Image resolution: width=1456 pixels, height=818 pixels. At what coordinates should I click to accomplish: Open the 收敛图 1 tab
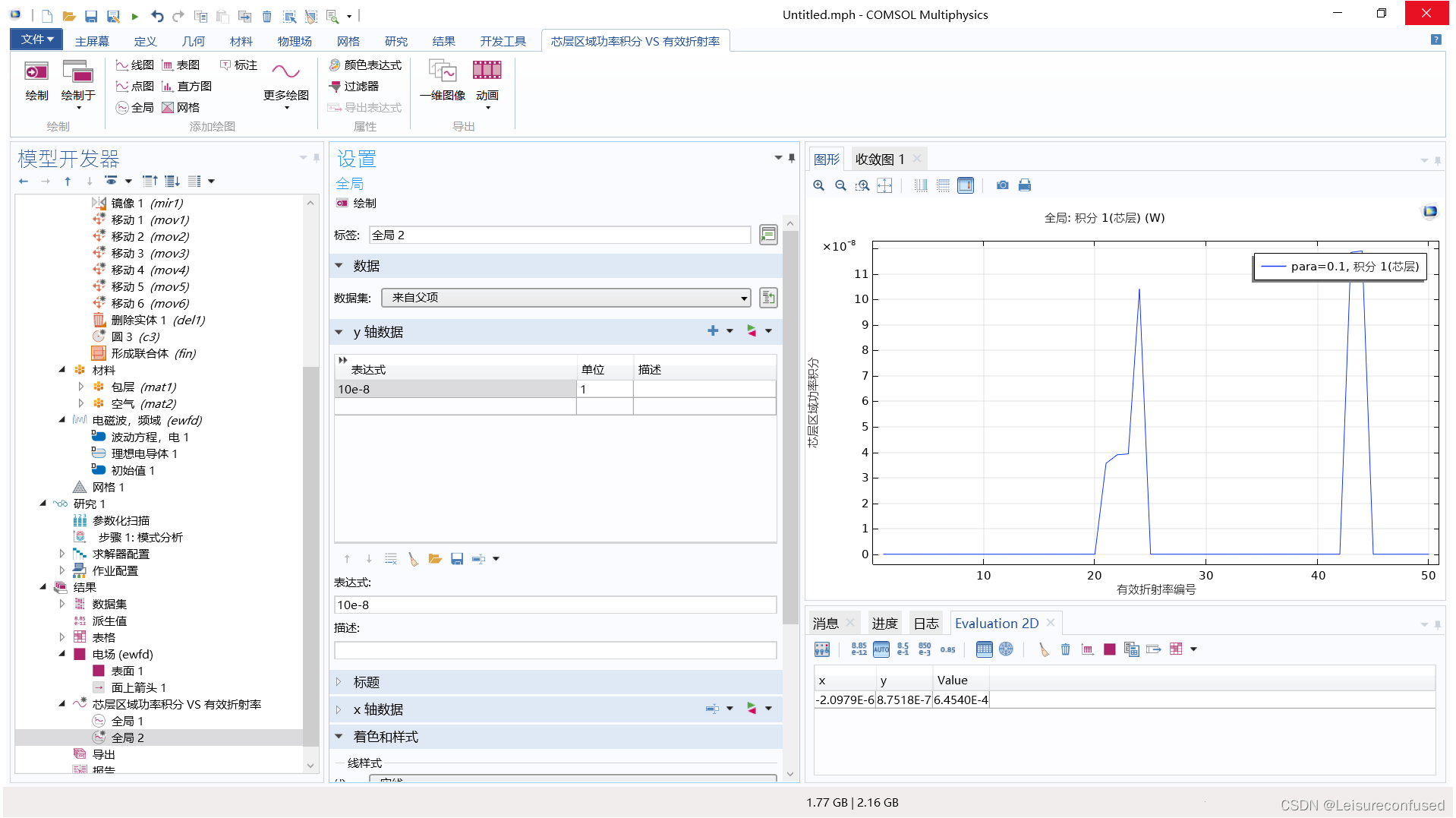coord(880,159)
